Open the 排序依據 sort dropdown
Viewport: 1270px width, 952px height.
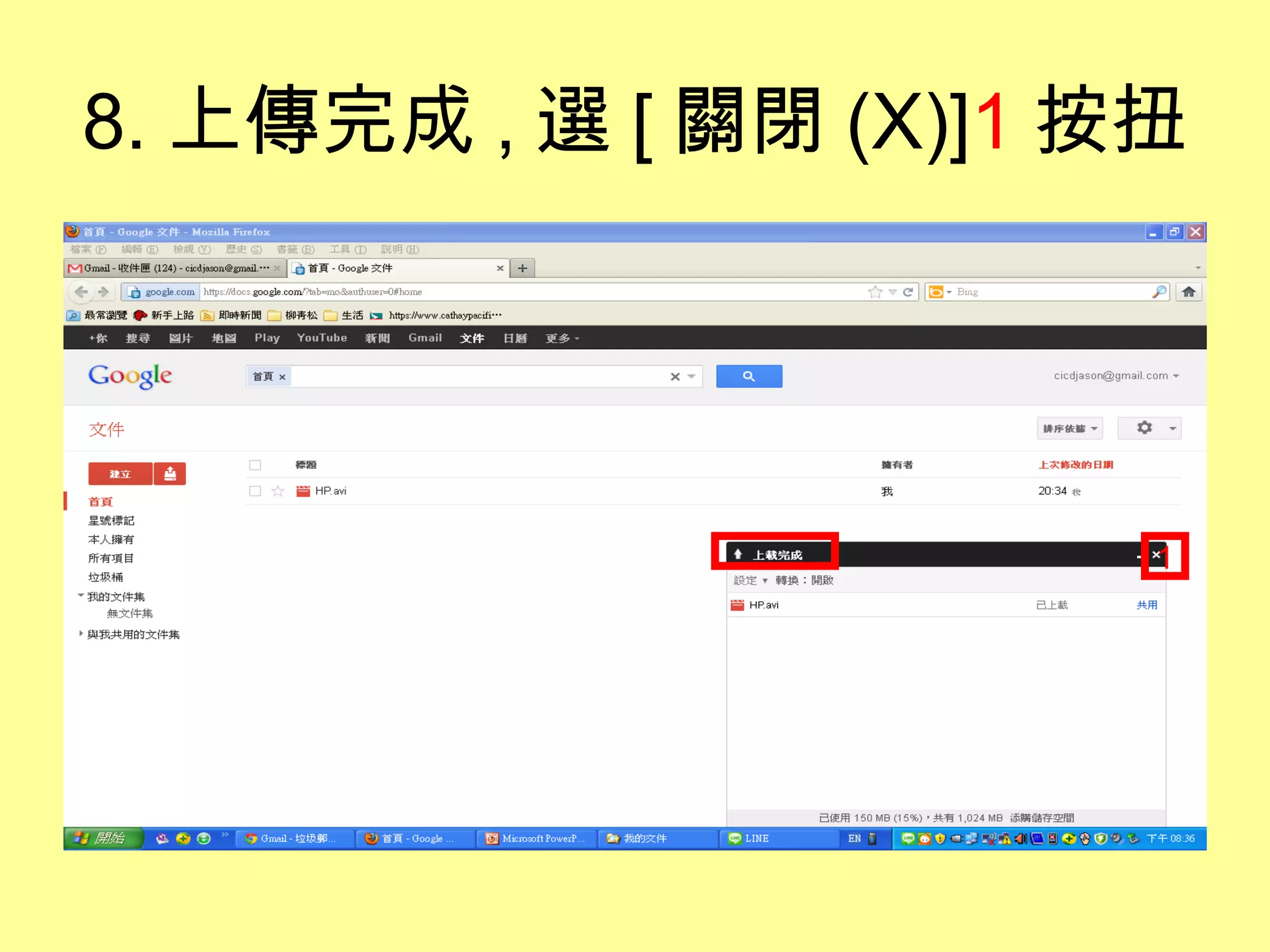1070,428
